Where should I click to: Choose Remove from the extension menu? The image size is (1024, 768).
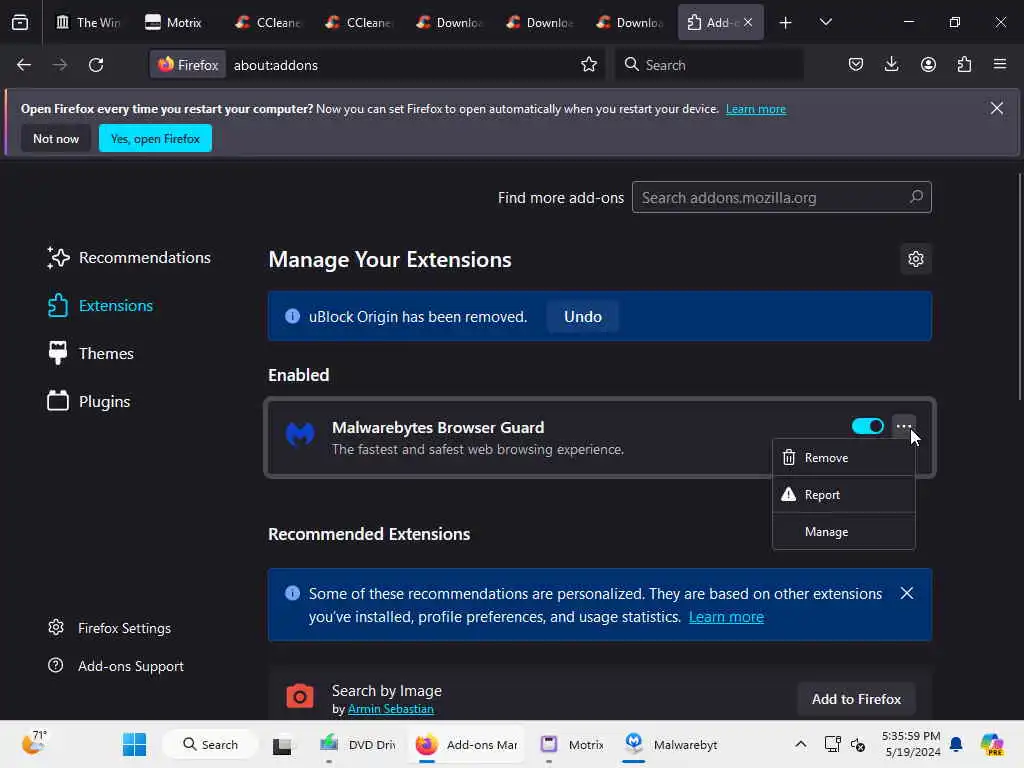[x=844, y=458]
